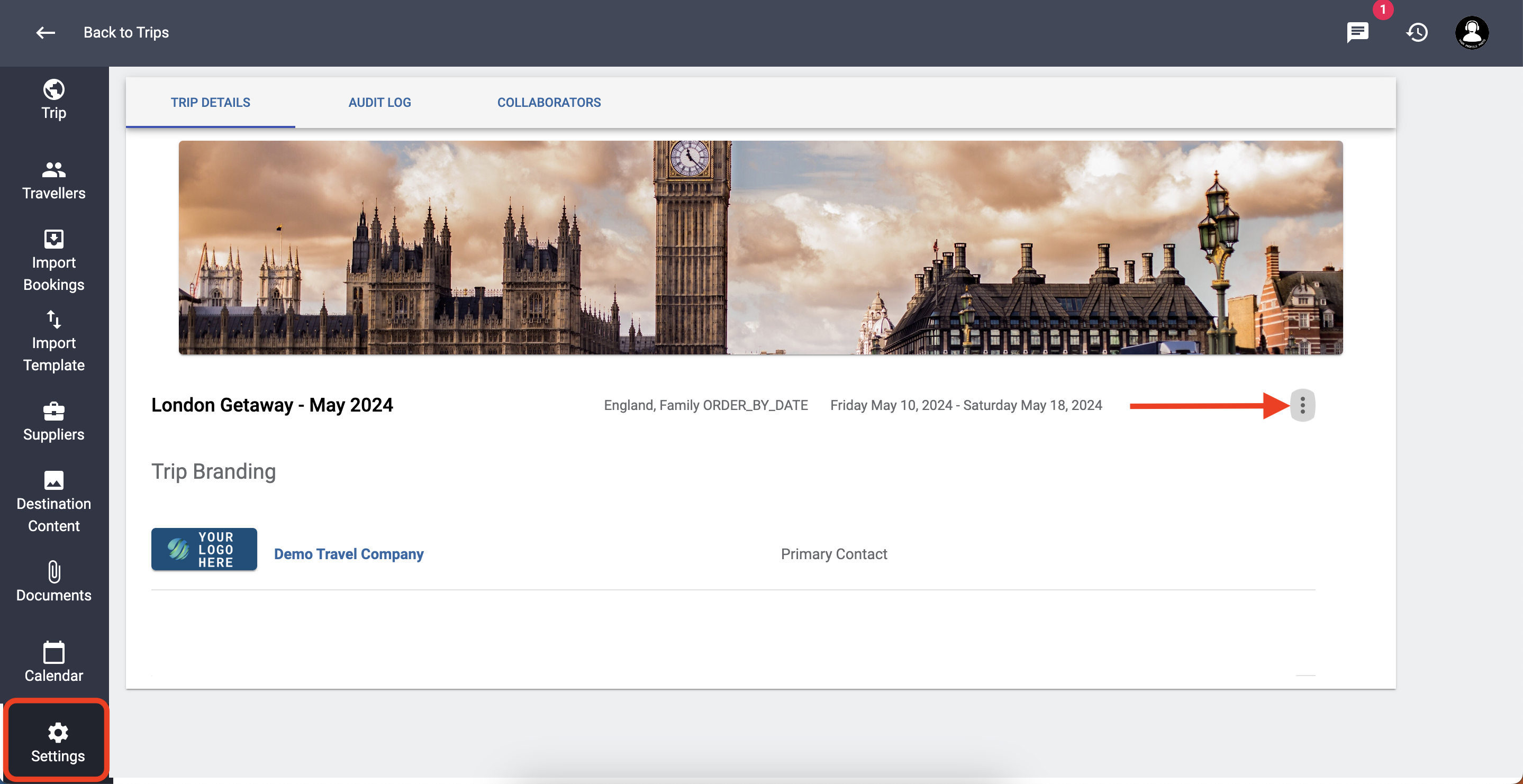Click the England, Family ORDER_BY_DATE text
The width and height of the screenshot is (1523, 784).
(x=706, y=405)
